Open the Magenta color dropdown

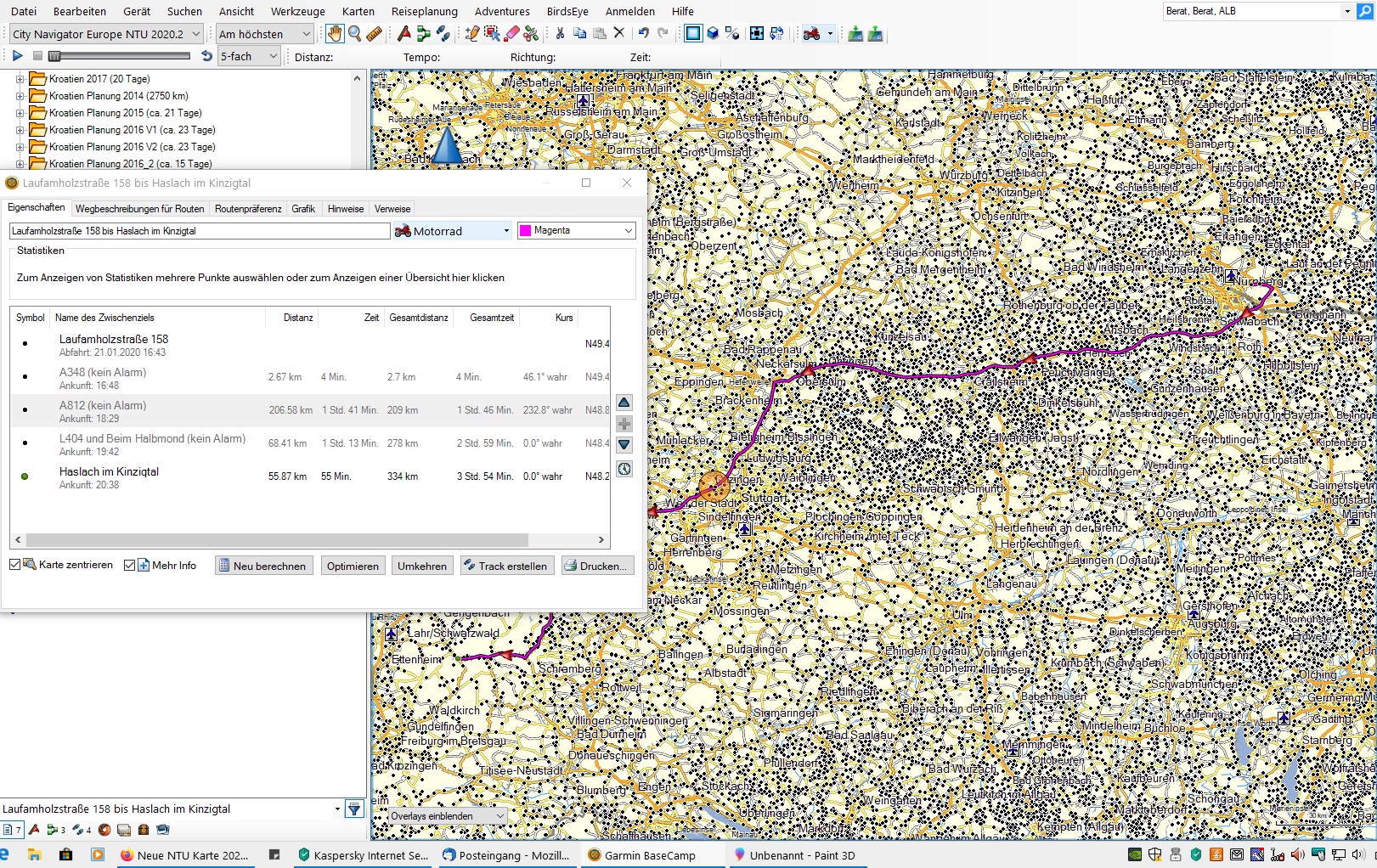coord(576,230)
